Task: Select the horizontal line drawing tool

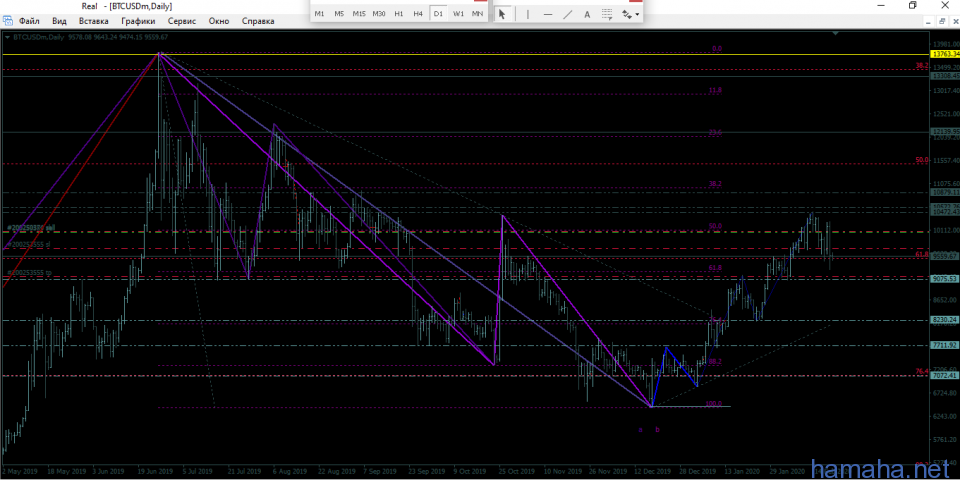Action: click(547, 13)
